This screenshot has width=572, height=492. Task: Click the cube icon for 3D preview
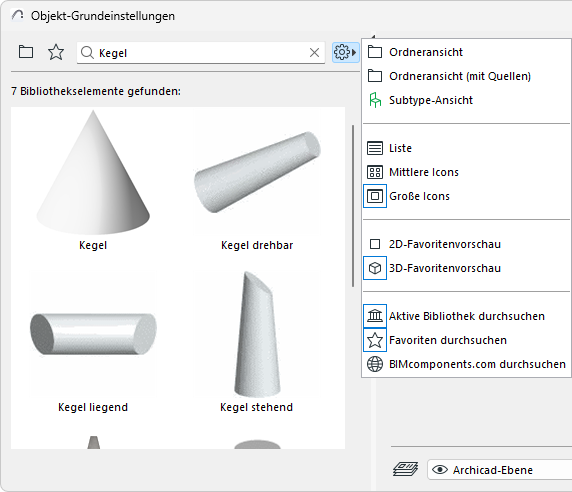pyautogui.click(x=375, y=268)
